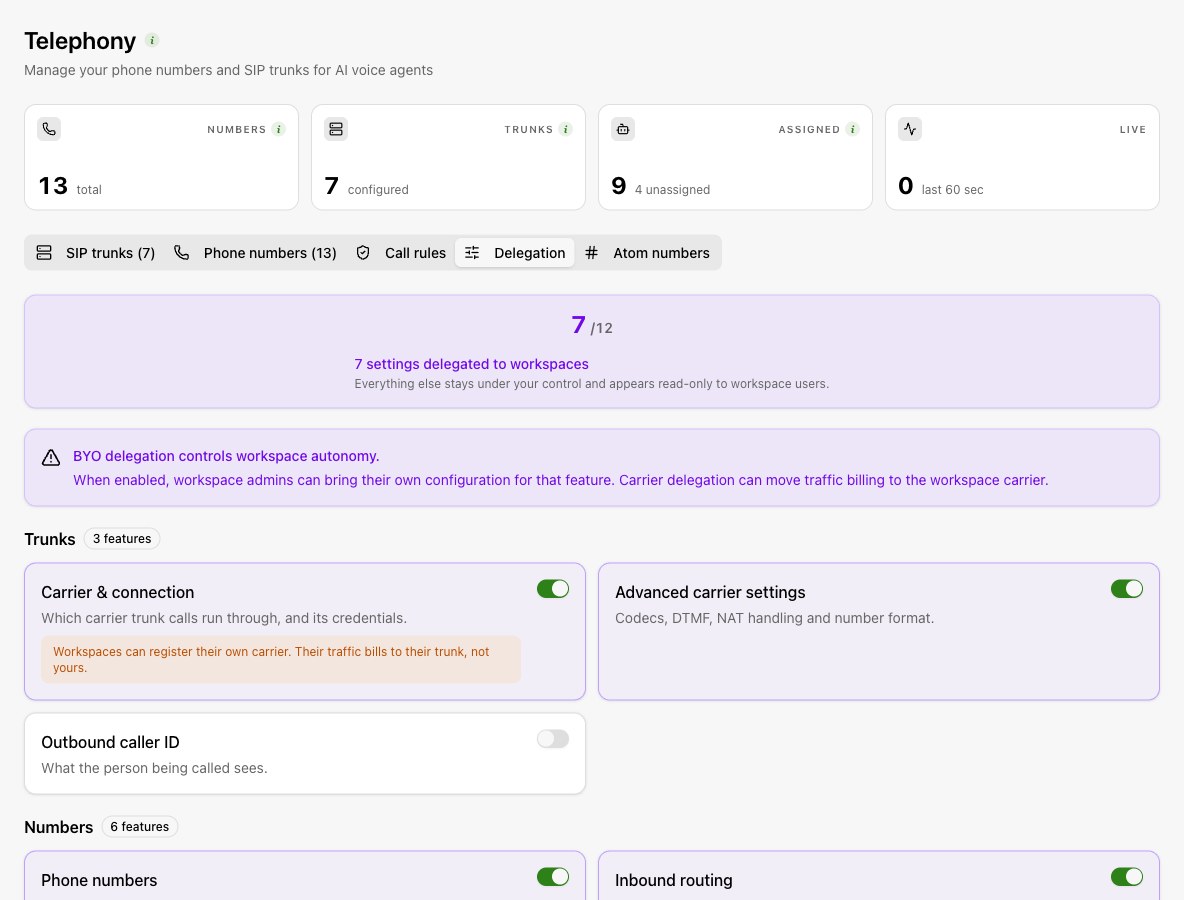Screen dimensions: 1184x900
Task: Enable Outbound caller ID delegation toggle
Action: click(x=553, y=739)
